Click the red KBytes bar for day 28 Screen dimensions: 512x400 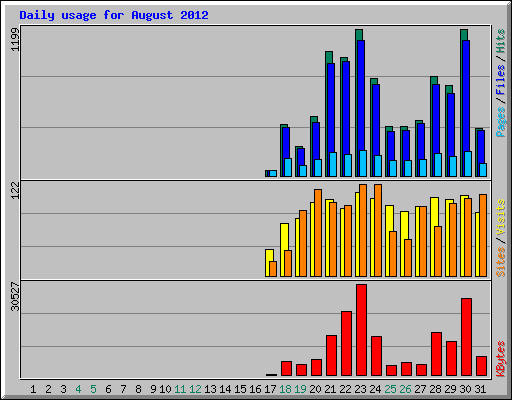click(x=436, y=354)
